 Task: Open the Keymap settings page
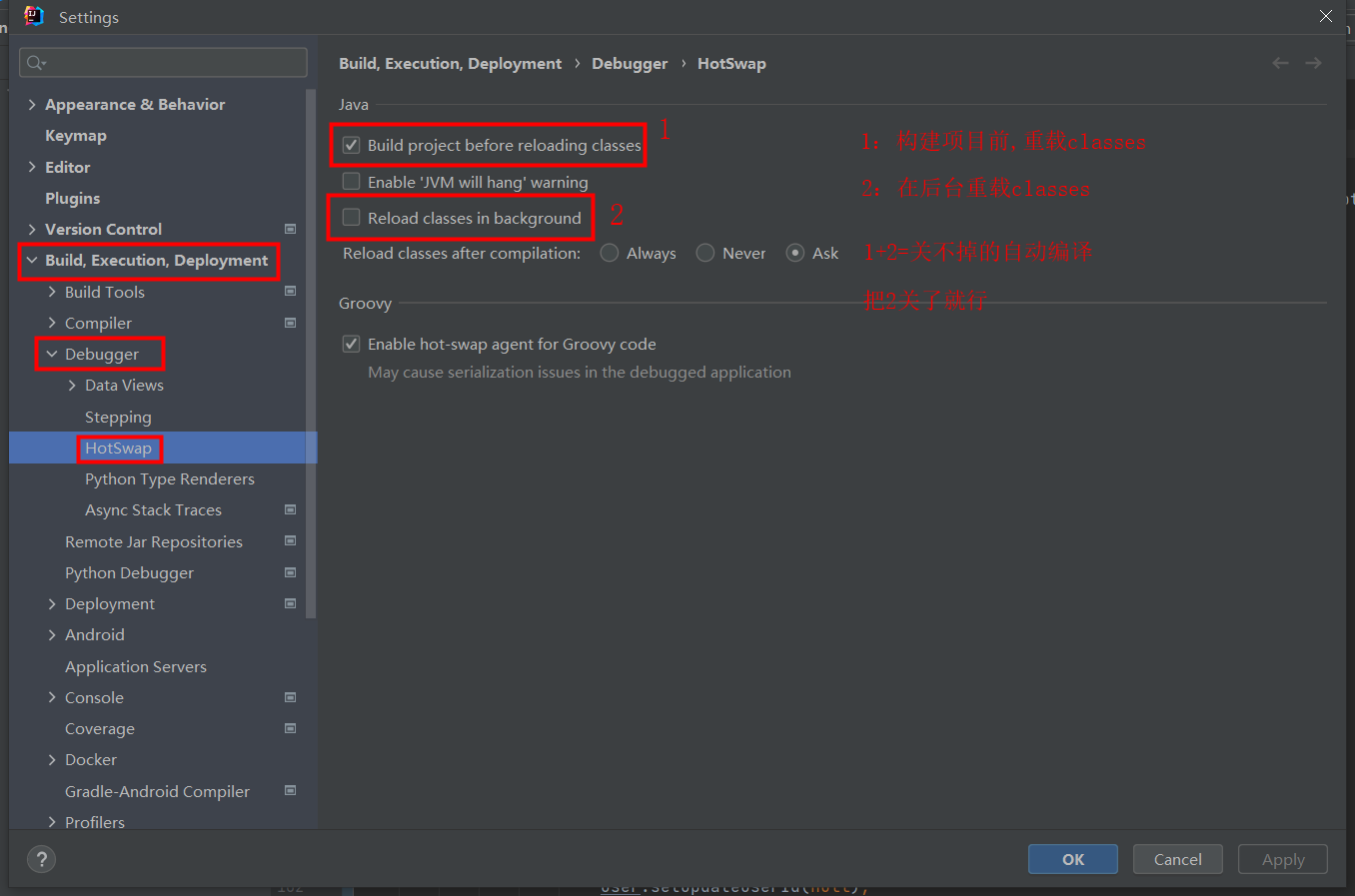click(76, 136)
